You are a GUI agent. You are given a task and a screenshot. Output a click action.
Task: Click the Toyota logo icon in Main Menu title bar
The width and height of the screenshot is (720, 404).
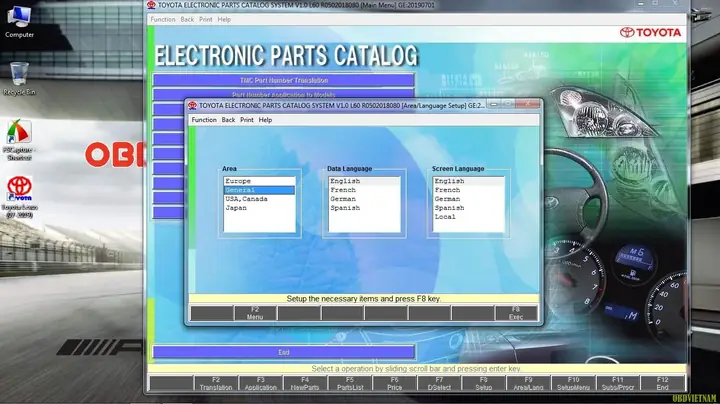tap(152, 5)
